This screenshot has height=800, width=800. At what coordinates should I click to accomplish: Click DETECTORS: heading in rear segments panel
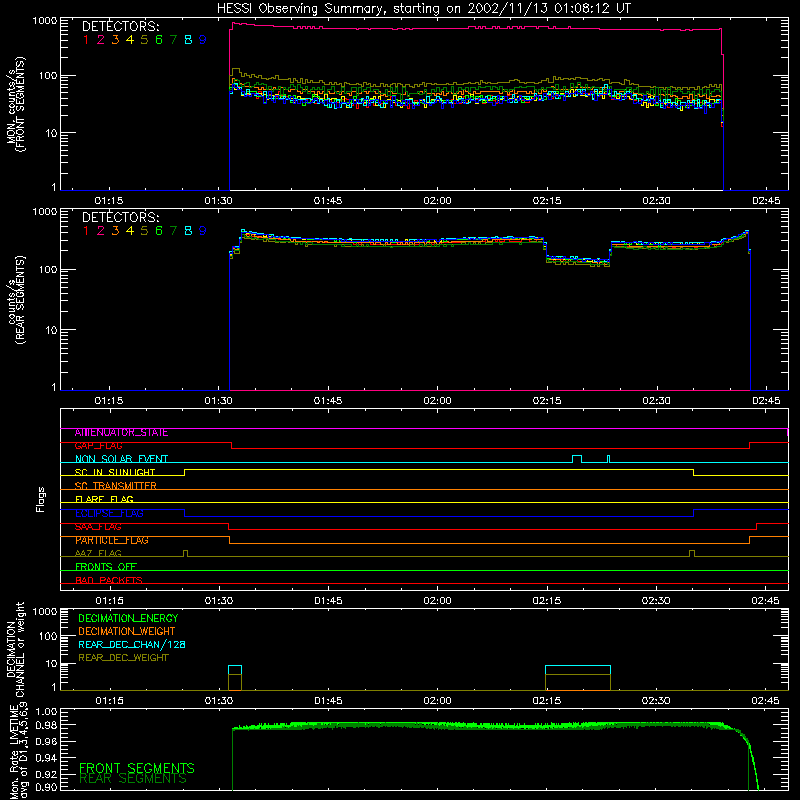coord(120,217)
